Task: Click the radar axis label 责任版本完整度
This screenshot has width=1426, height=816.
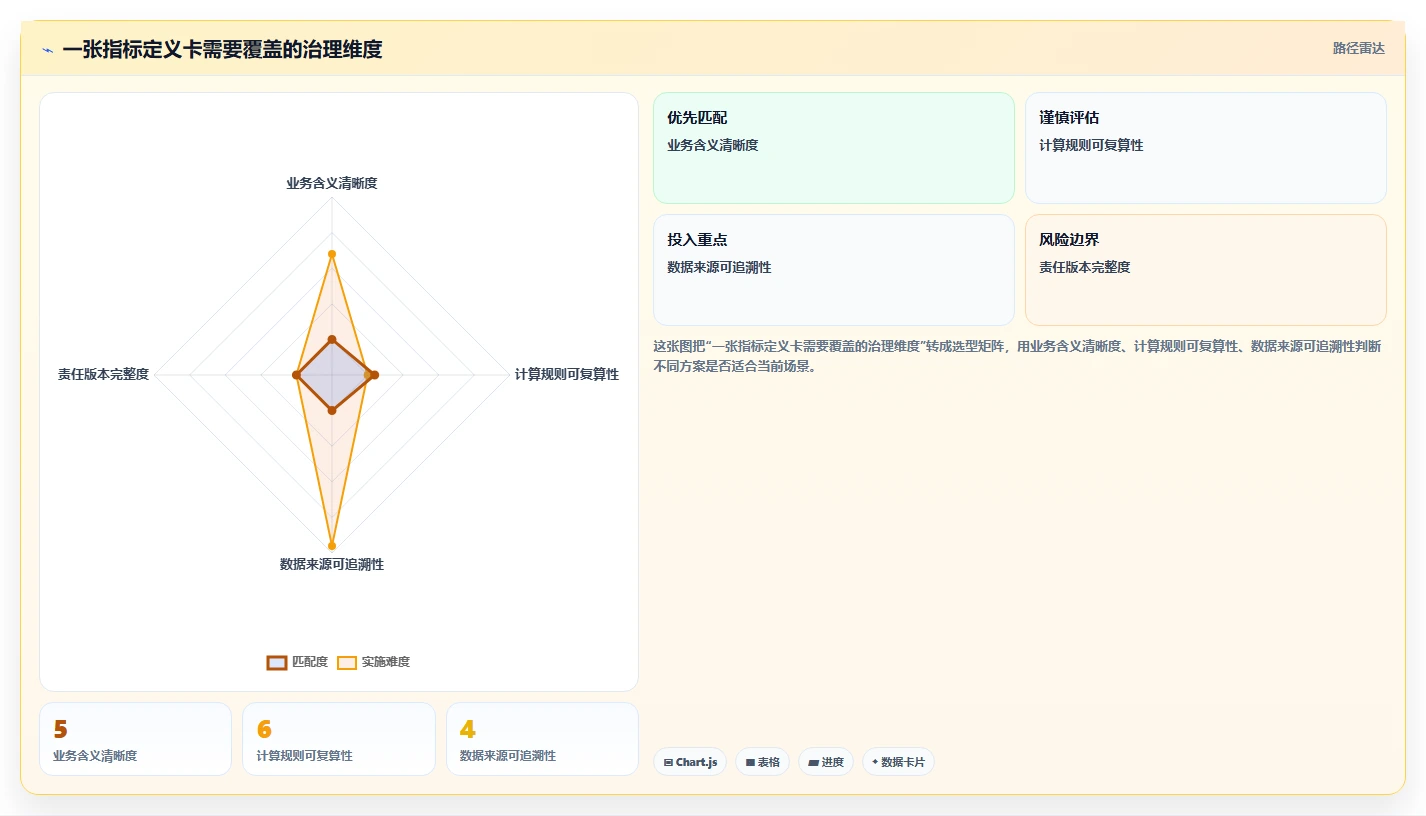Action: (x=103, y=374)
